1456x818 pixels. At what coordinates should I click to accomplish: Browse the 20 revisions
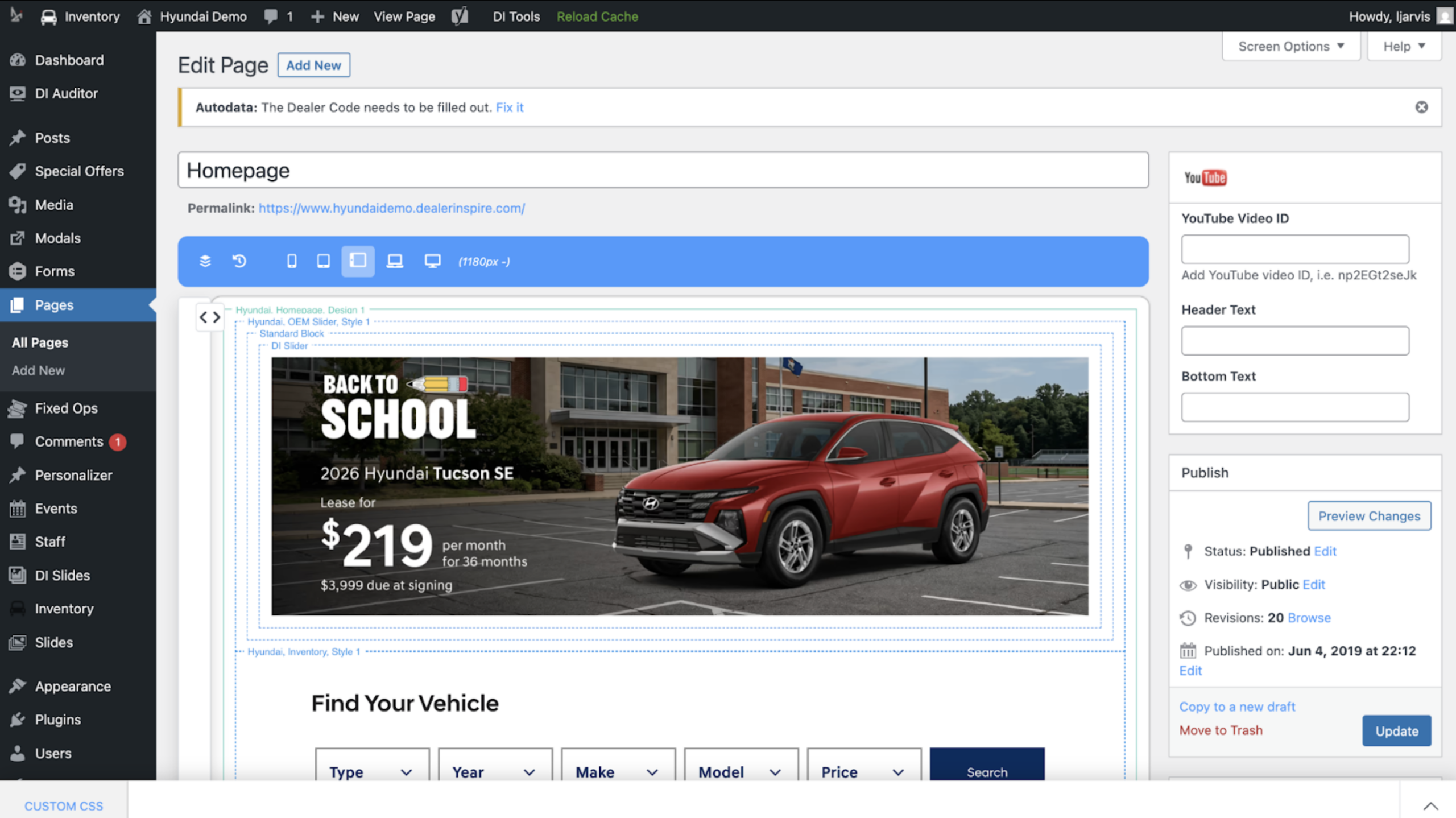[x=1309, y=618]
